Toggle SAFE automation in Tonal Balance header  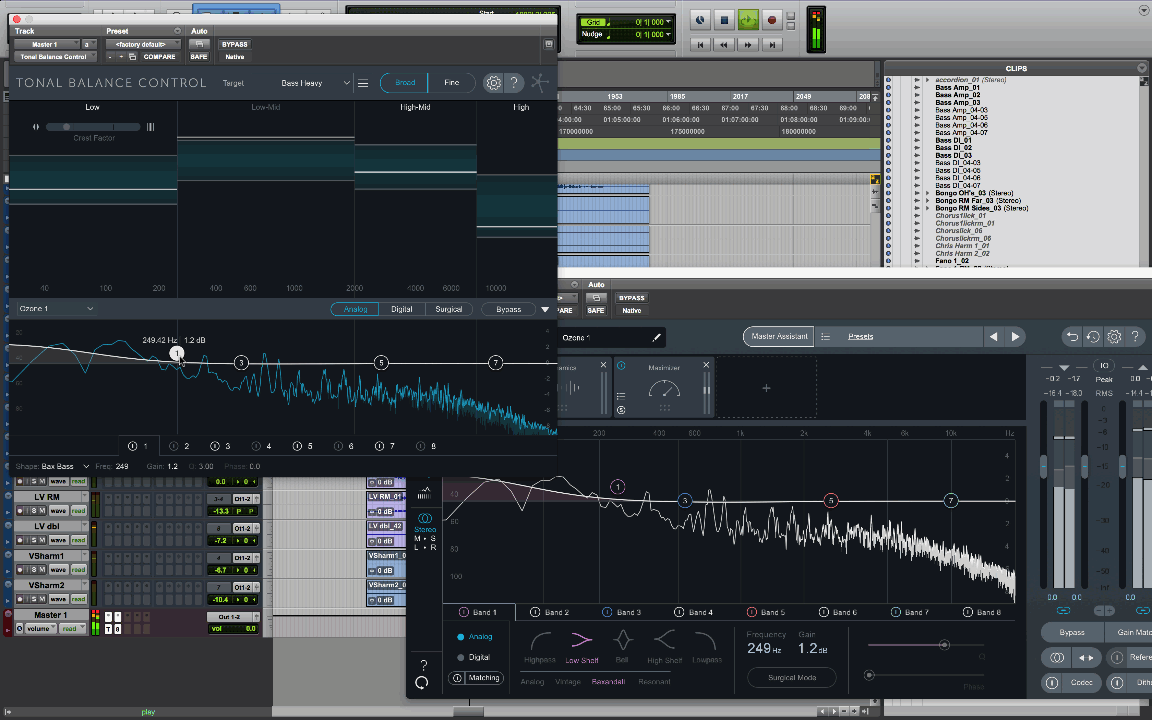199,57
